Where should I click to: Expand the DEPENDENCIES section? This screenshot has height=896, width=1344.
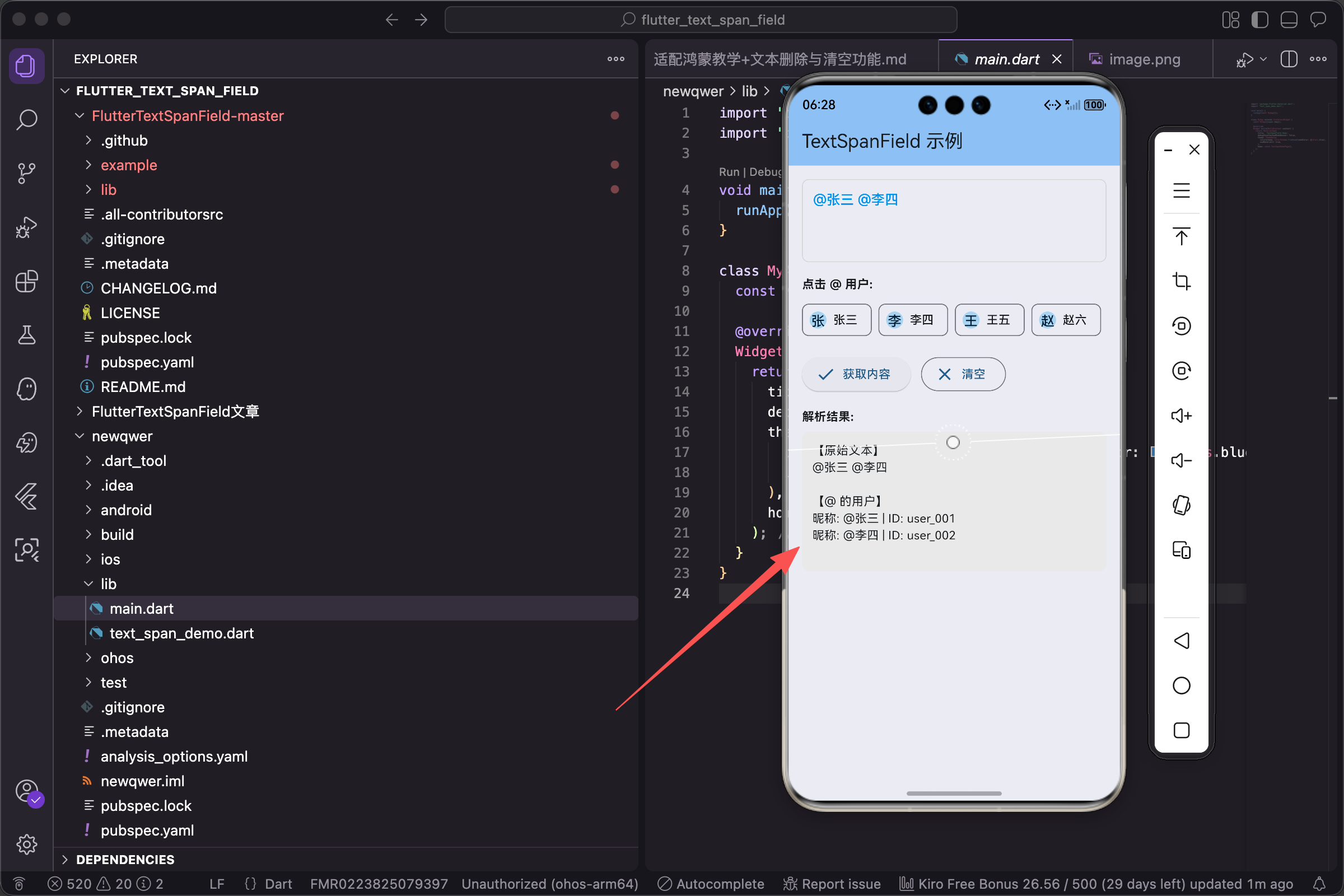[x=124, y=859]
